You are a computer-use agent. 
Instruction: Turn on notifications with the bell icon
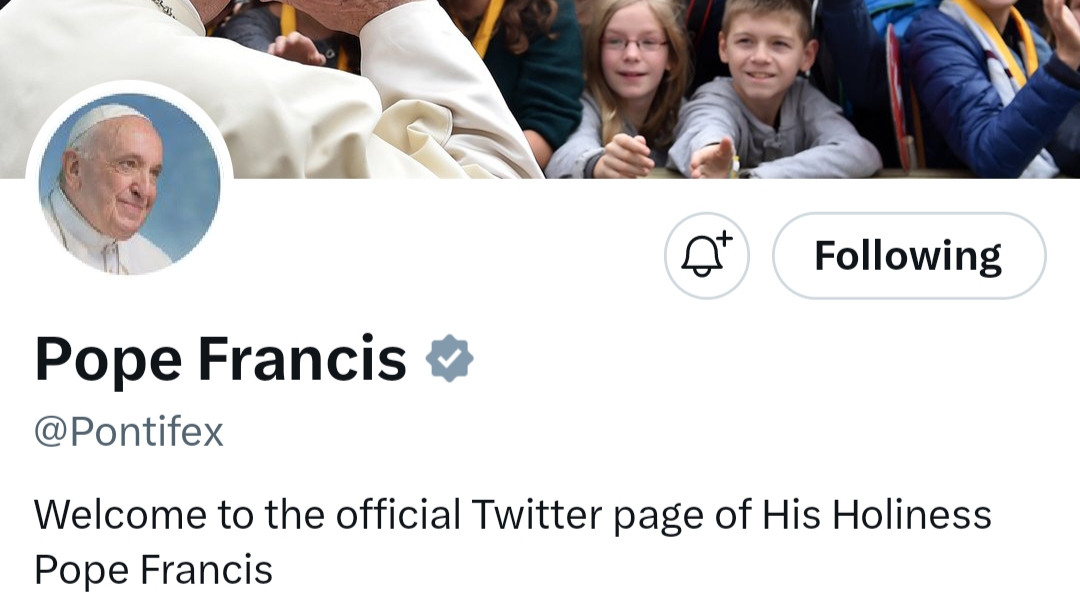(x=706, y=256)
